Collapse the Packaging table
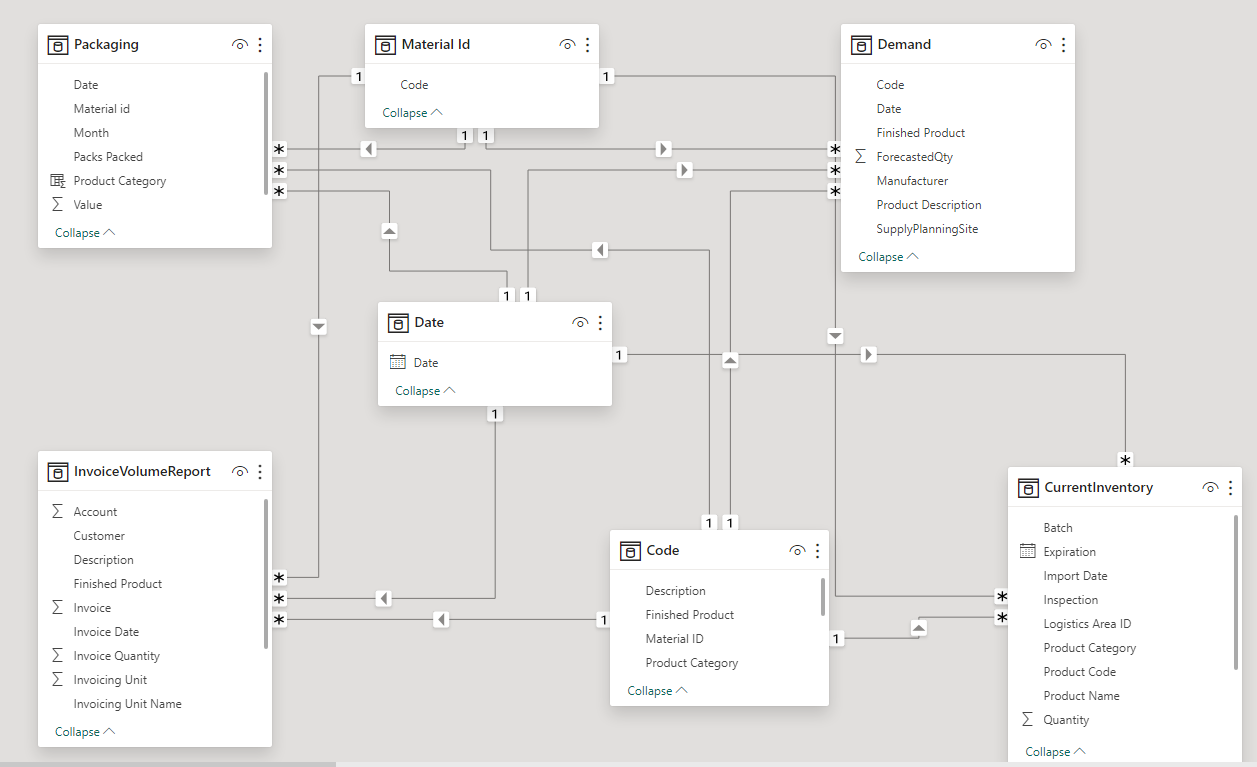The width and height of the screenshot is (1257, 767). pyautogui.click(x=85, y=233)
